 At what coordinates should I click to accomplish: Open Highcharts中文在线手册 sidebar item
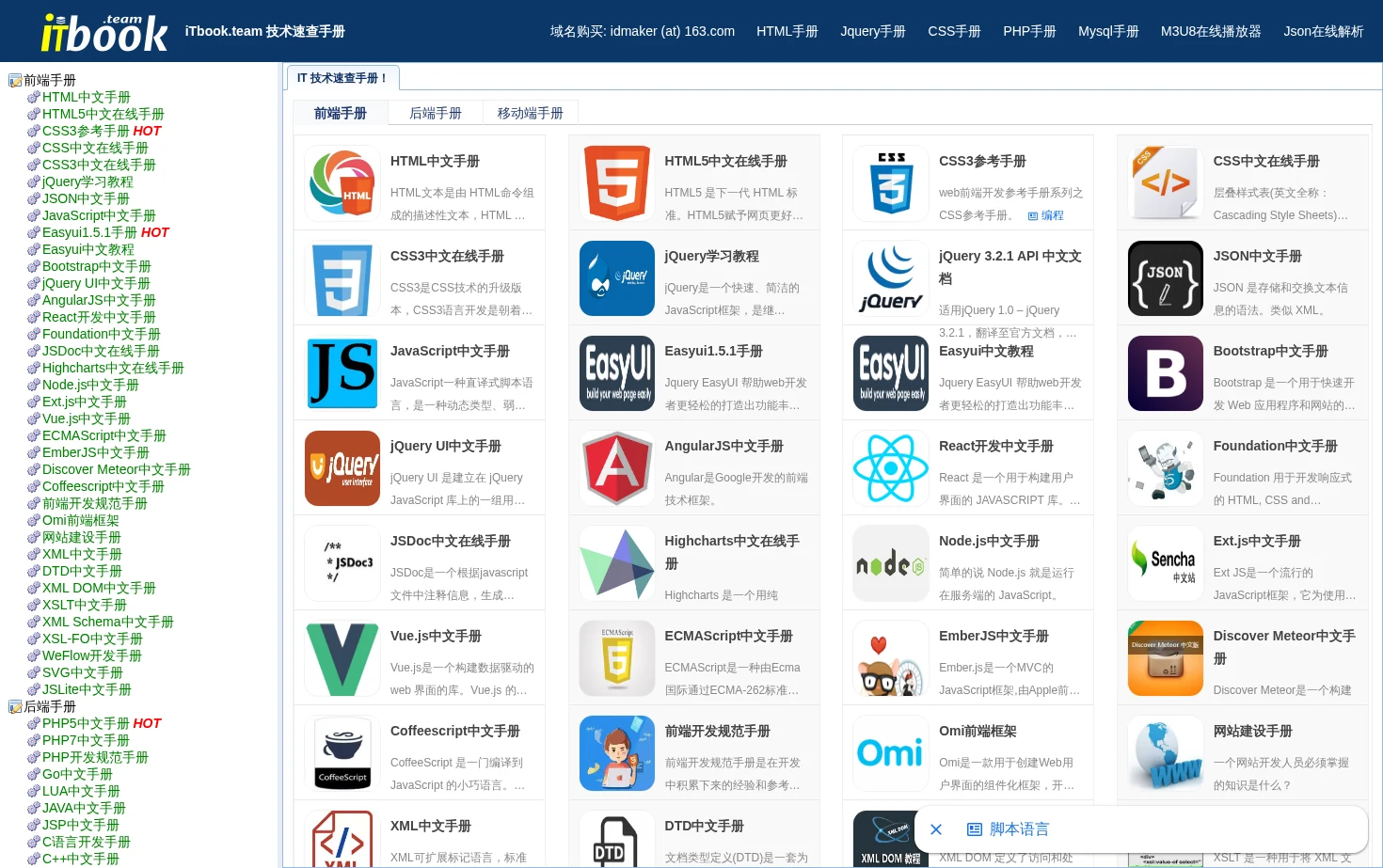(113, 369)
